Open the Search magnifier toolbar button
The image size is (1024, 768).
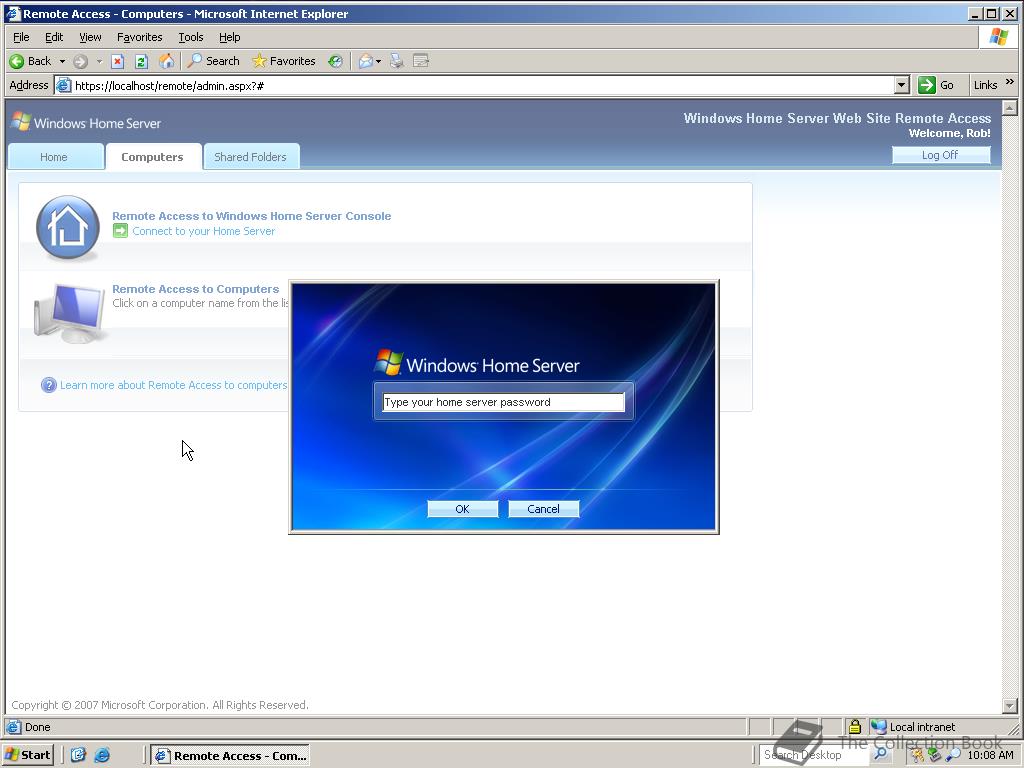(x=214, y=61)
